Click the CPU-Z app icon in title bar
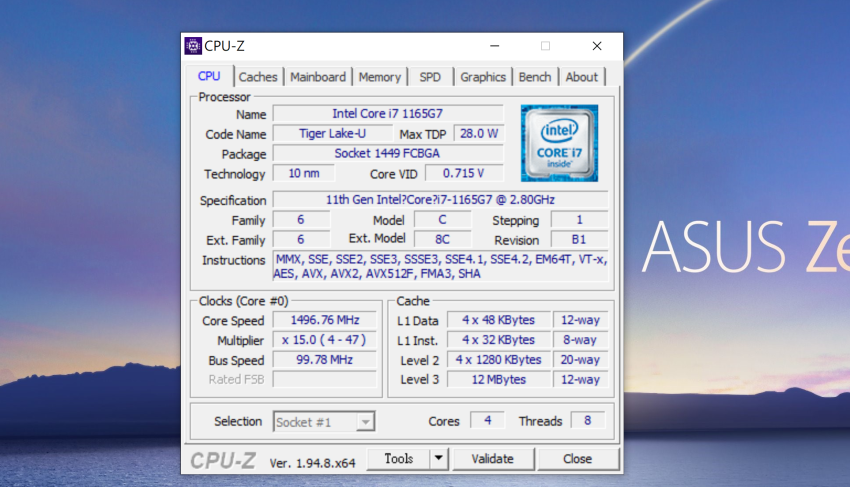The width and height of the screenshot is (850, 487). coord(193,46)
